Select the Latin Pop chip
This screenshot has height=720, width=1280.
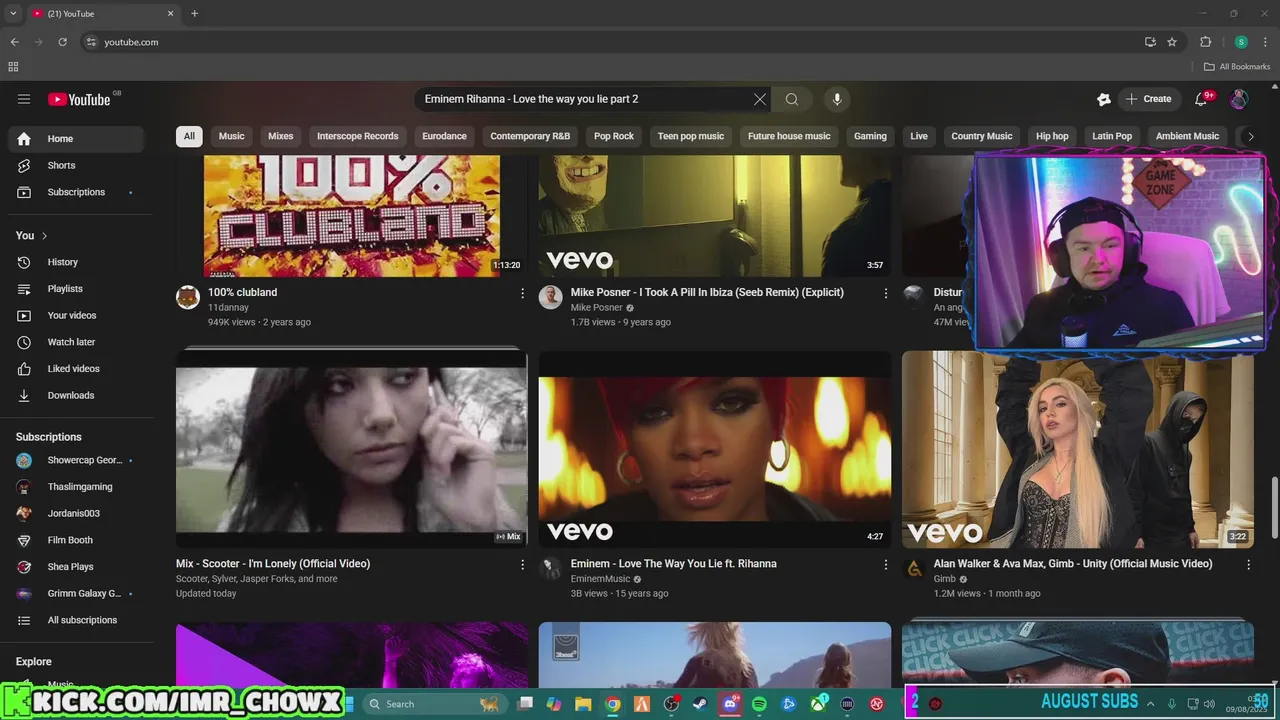pyautogui.click(x=1112, y=136)
